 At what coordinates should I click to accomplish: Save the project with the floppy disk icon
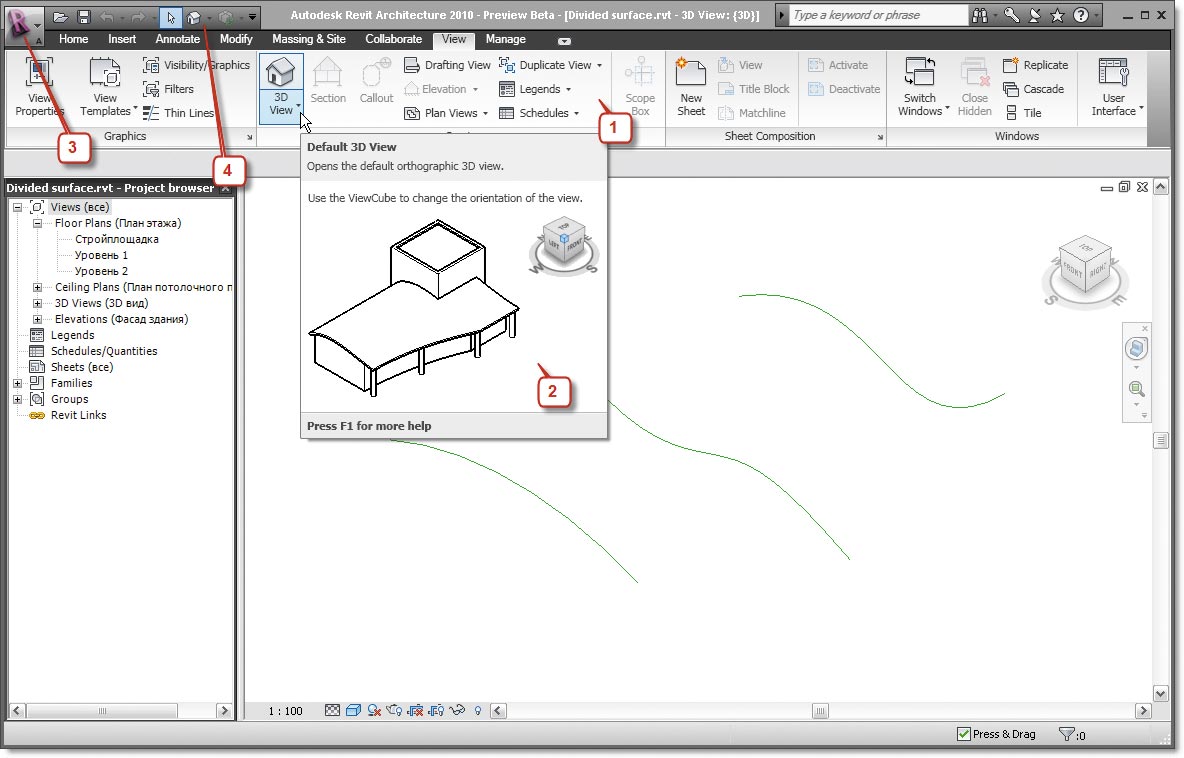(x=83, y=16)
